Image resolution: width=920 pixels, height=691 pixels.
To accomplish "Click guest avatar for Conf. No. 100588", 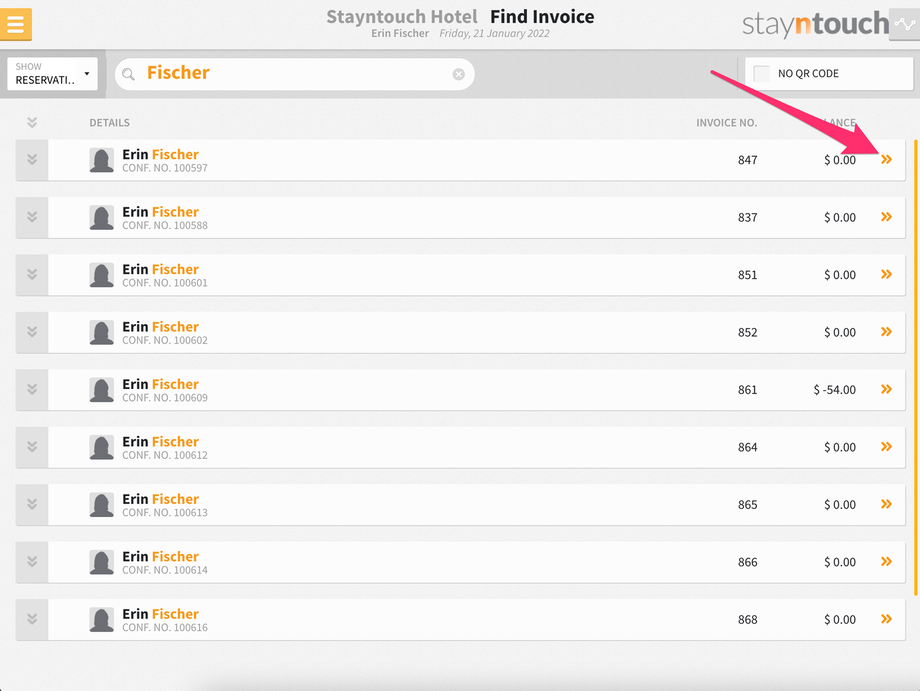I will pyautogui.click(x=102, y=218).
